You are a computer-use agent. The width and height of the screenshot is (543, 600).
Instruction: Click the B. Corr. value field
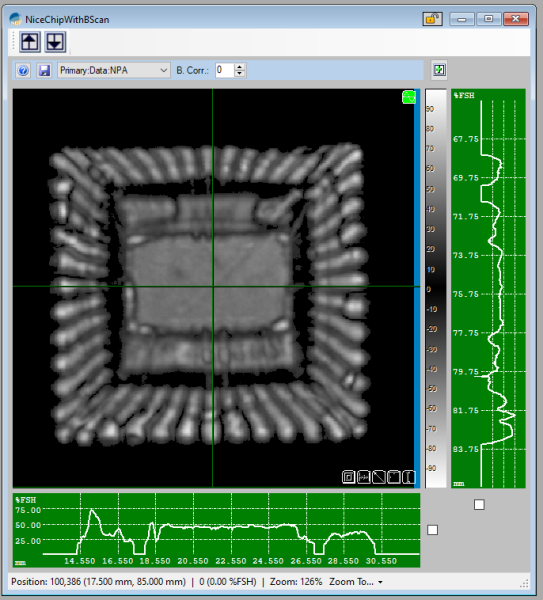(225, 70)
